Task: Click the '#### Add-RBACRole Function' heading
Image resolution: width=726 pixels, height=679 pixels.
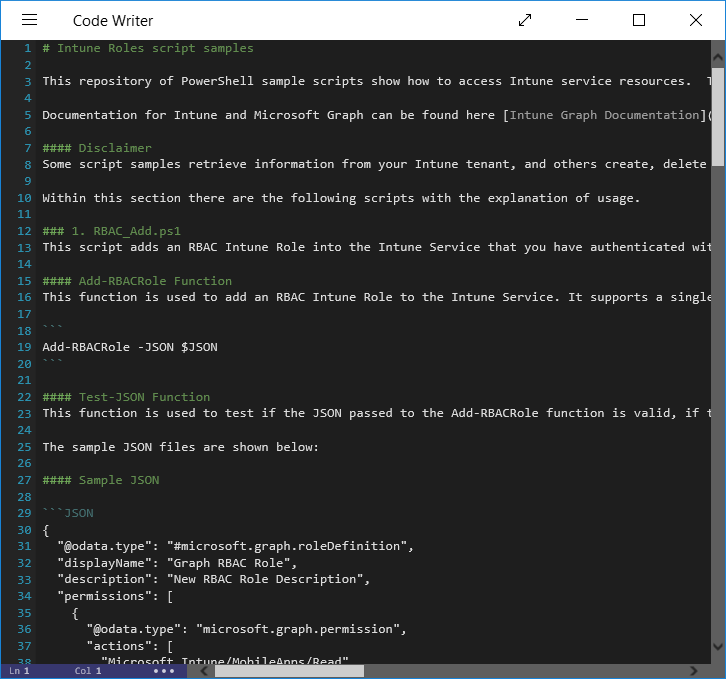Action: (137, 281)
